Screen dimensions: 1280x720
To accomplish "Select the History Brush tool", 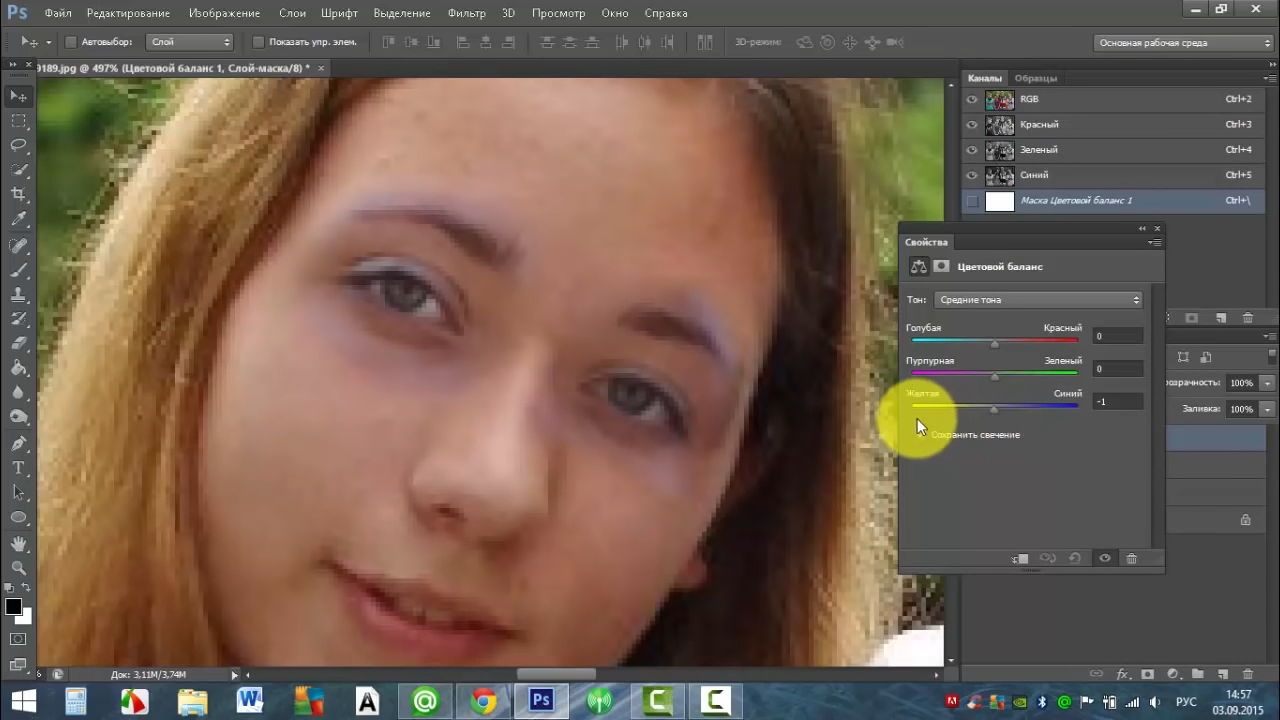I will tap(19, 319).
